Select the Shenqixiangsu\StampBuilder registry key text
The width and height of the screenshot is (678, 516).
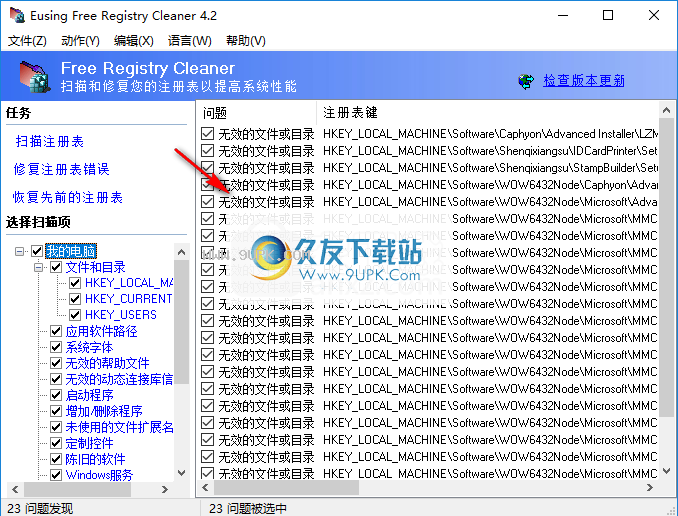(490, 168)
